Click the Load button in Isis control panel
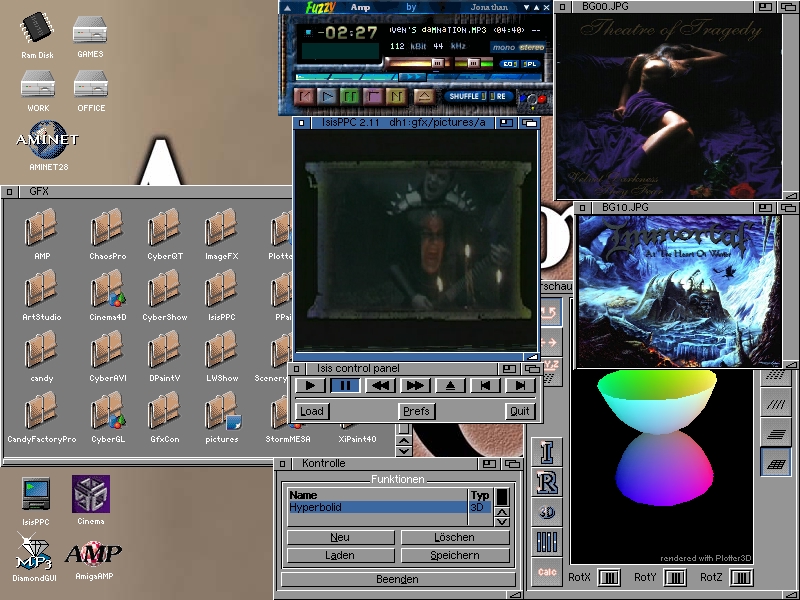The height and width of the screenshot is (600, 800). pyautogui.click(x=311, y=411)
